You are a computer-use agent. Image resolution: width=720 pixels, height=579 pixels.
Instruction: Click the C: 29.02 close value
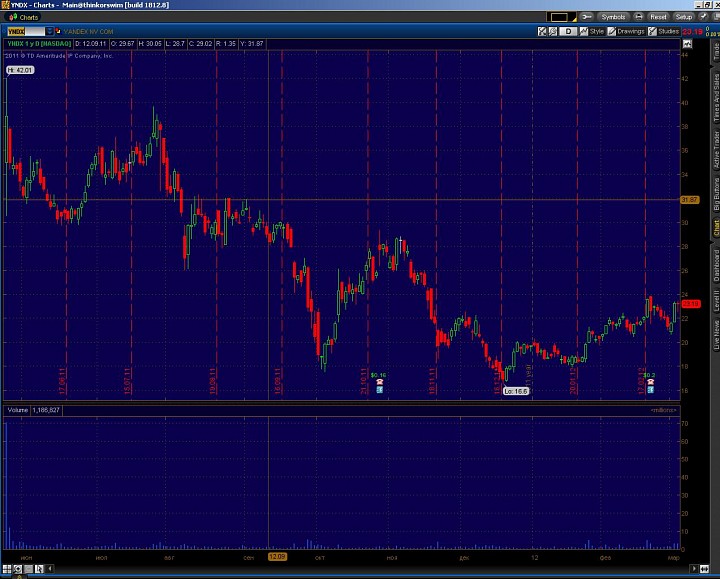coord(201,44)
